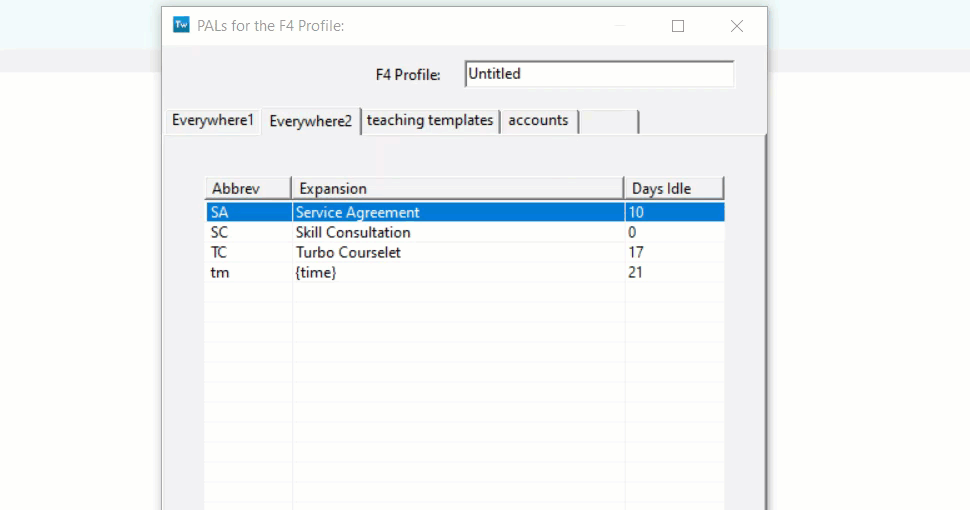Sort by the Expansion column header
Viewport: 970px width, 510px height.
(x=458, y=188)
